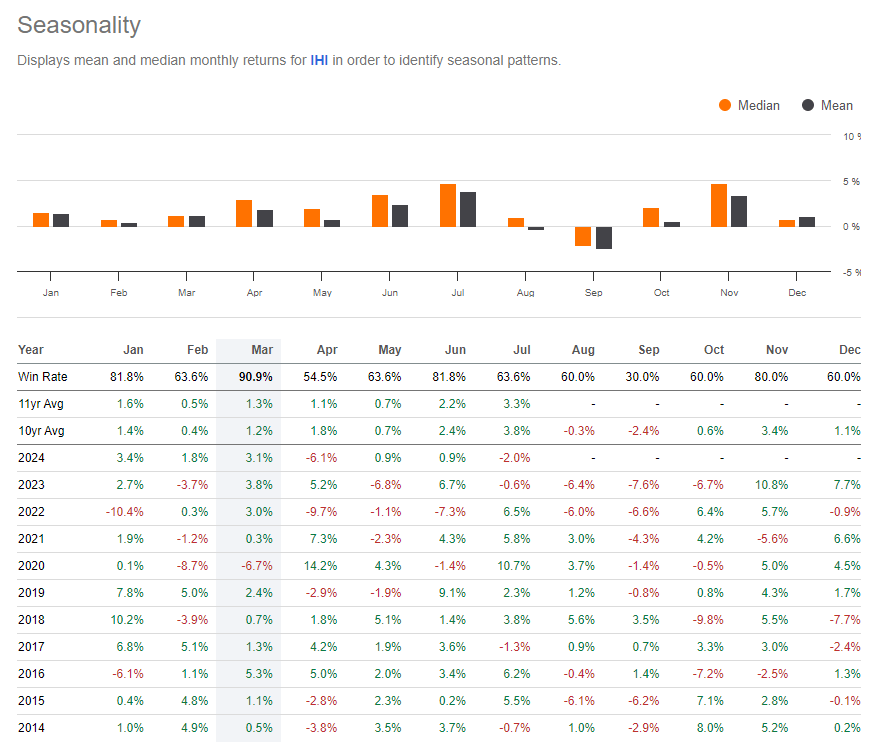Toggle the Median legend orange dot
The height and width of the screenshot is (754, 875).
tap(725, 105)
